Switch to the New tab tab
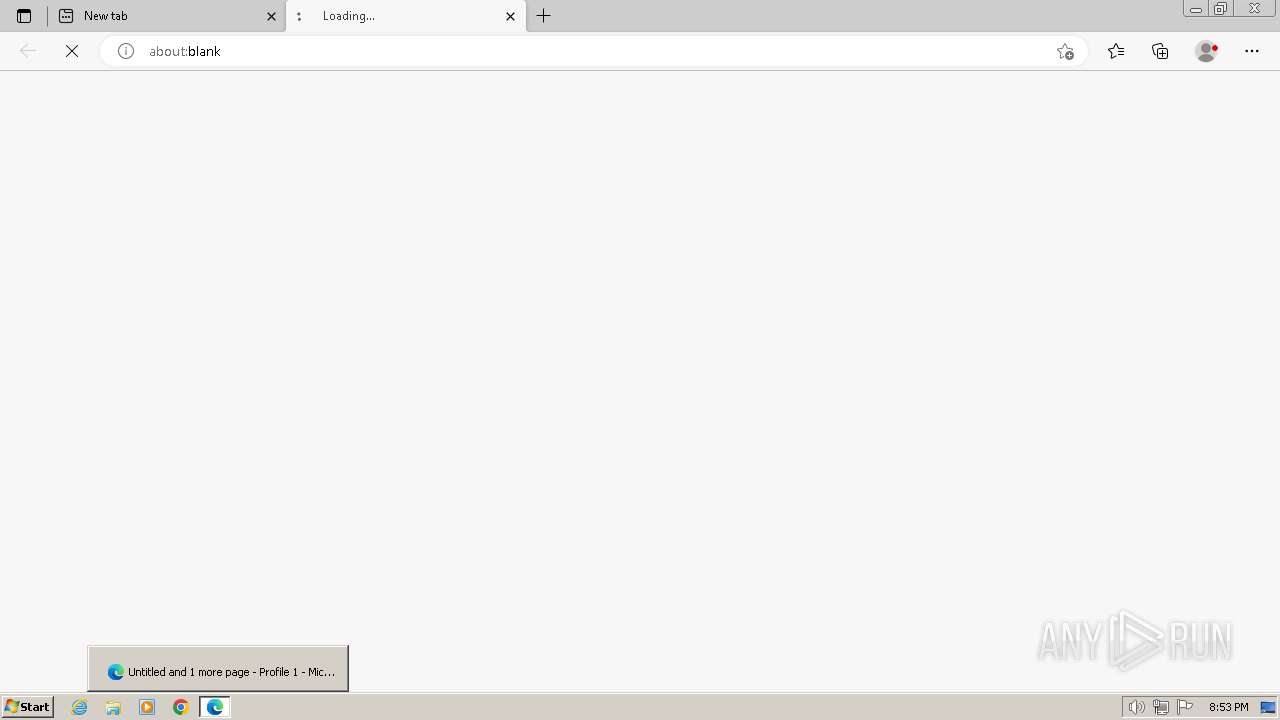 [166, 16]
